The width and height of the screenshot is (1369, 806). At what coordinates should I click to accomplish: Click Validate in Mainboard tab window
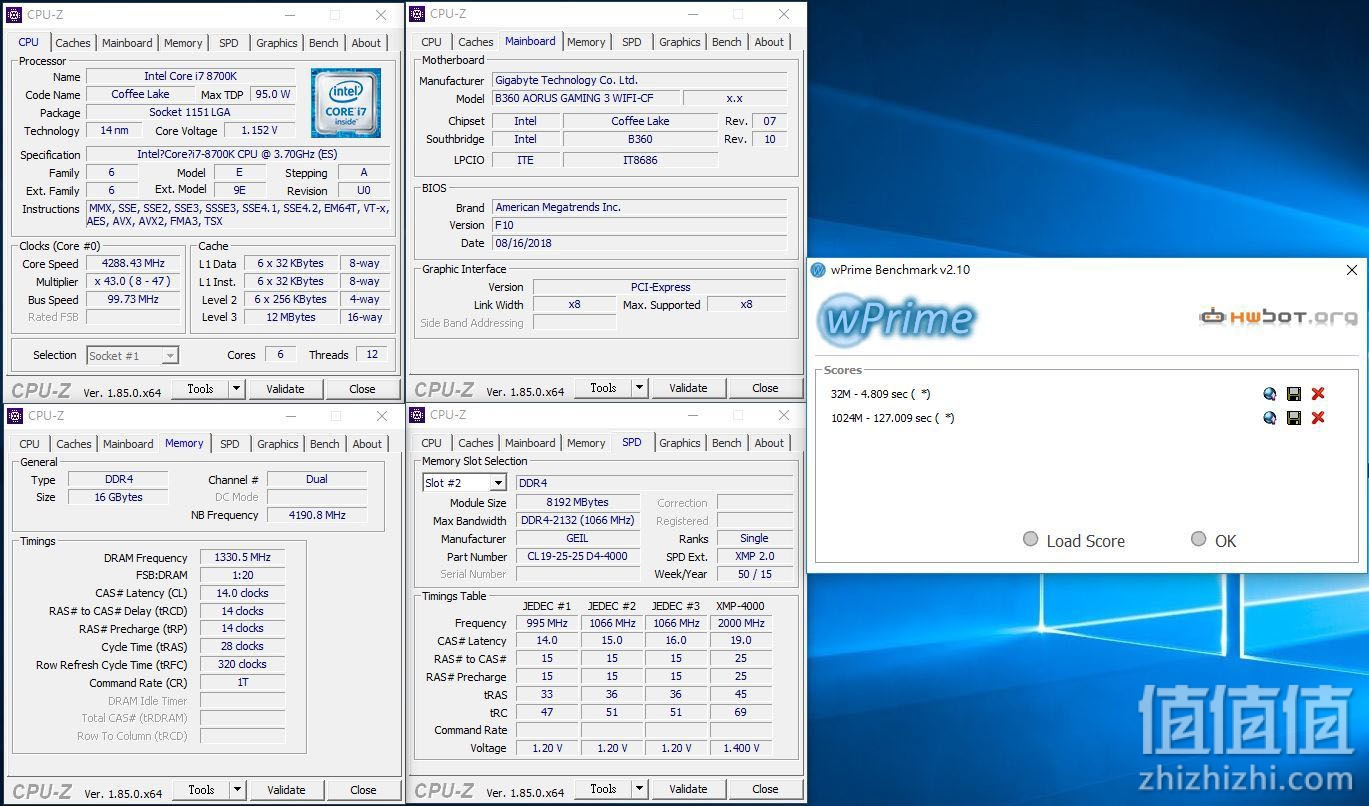tap(688, 388)
